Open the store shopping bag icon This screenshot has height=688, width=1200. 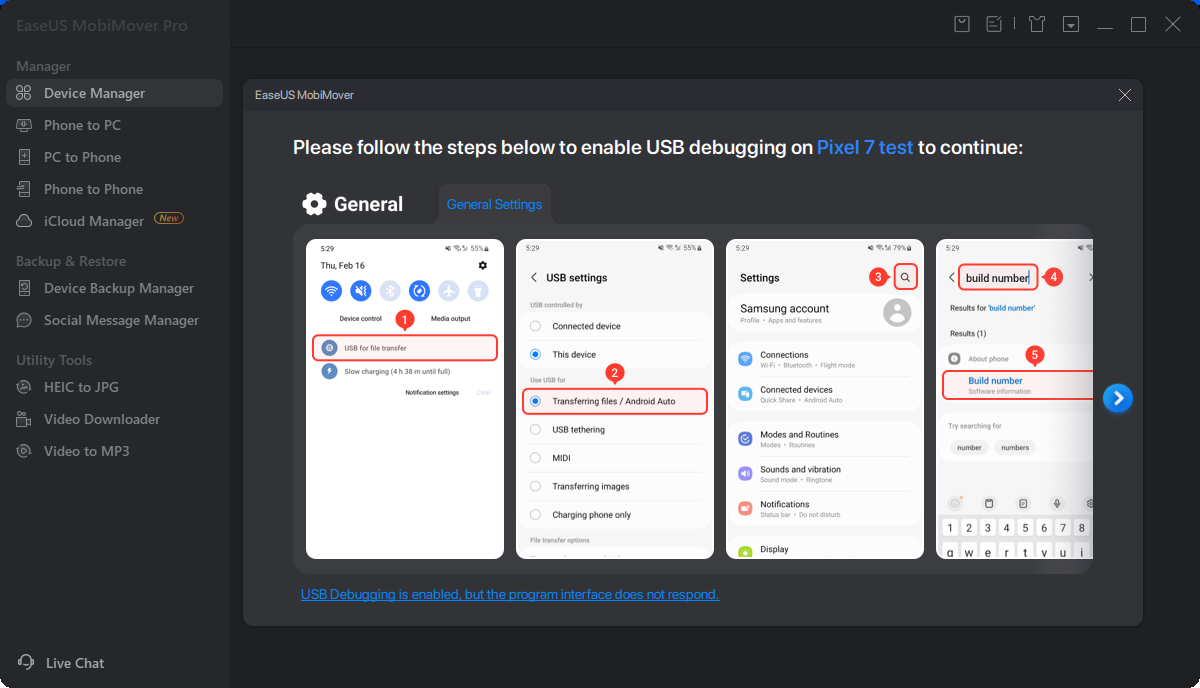962,24
